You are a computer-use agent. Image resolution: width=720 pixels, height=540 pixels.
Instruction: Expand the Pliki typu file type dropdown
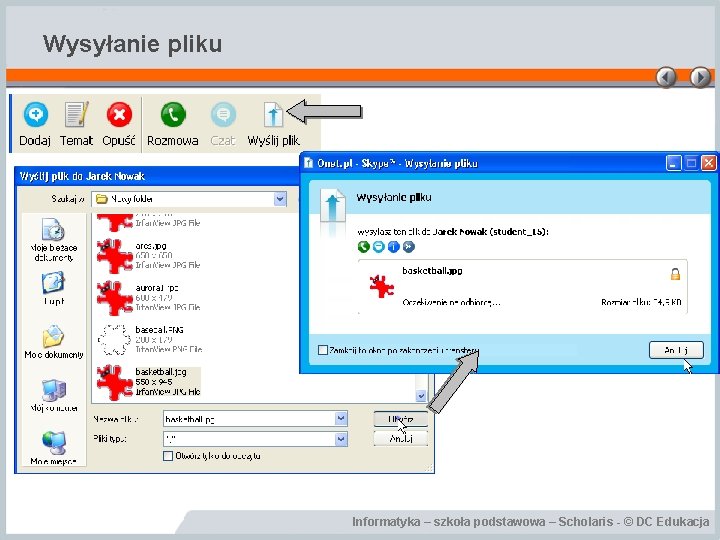point(341,439)
